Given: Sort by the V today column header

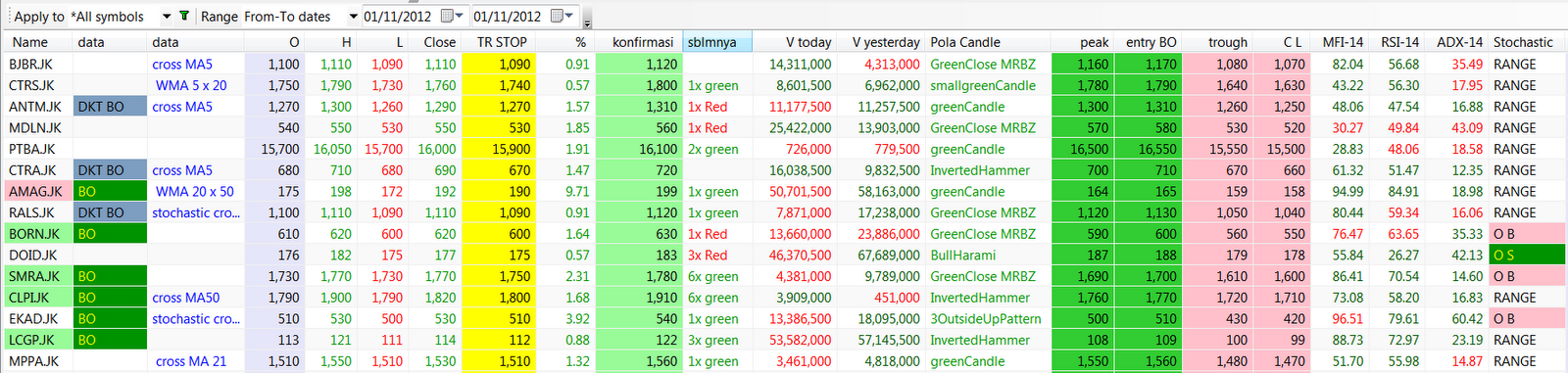Looking at the screenshot, I should 794,42.
